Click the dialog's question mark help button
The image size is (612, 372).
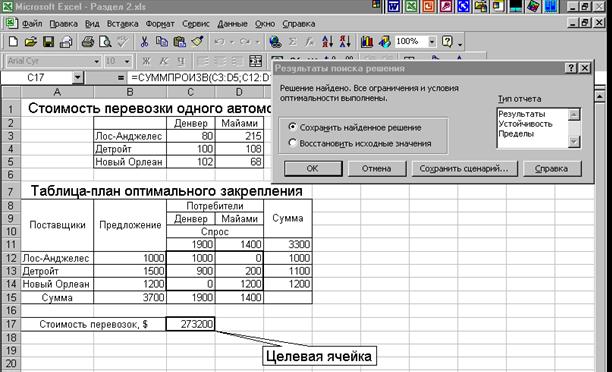pos(571,68)
